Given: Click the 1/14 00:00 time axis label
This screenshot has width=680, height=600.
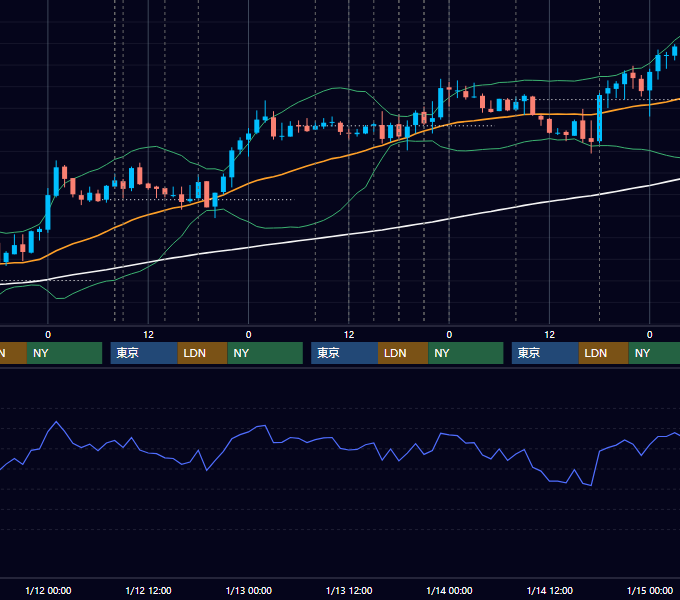Looking at the screenshot, I should click(449, 590).
